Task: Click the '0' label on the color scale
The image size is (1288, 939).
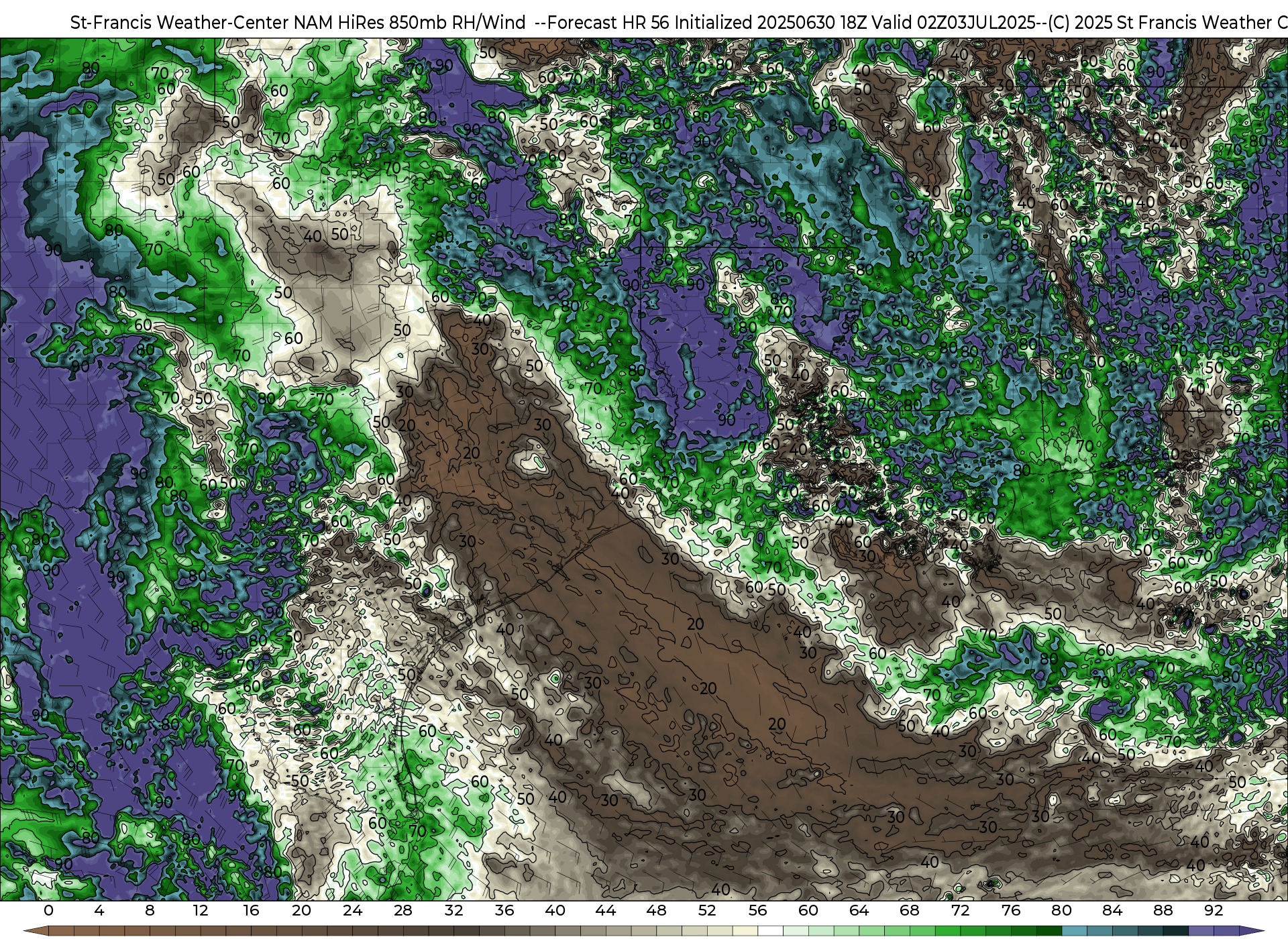Action: tap(48, 911)
